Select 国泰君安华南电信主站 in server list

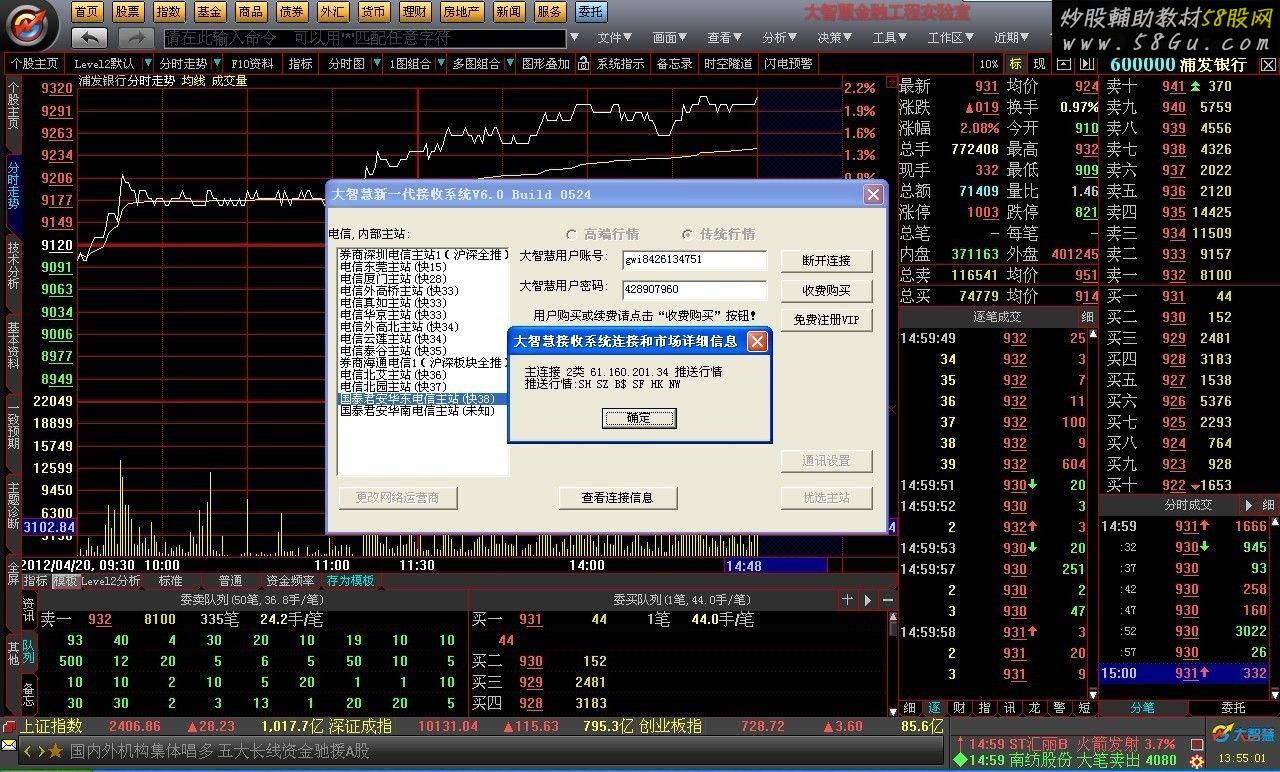422,410
